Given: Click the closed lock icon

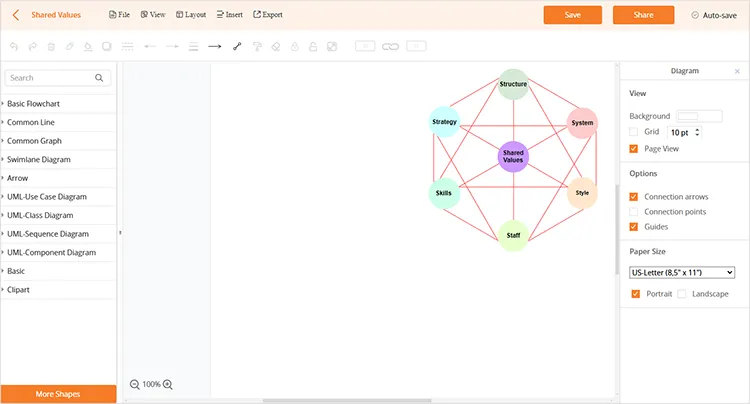Looking at the screenshot, I should 295,46.
